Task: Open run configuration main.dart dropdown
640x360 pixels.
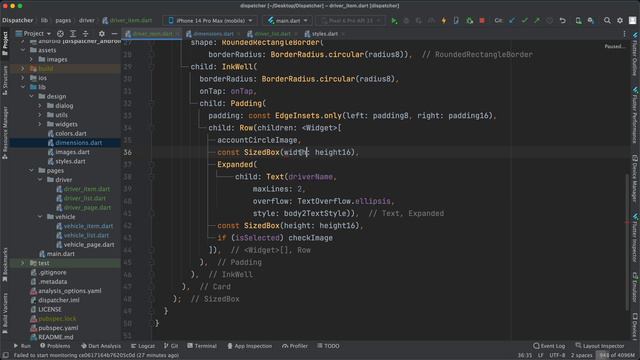Action: coord(287,20)
